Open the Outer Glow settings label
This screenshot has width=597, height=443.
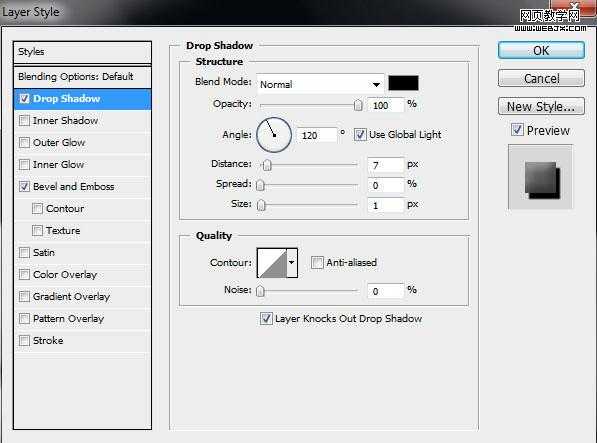pyautogui.click(x=59, y=143)
